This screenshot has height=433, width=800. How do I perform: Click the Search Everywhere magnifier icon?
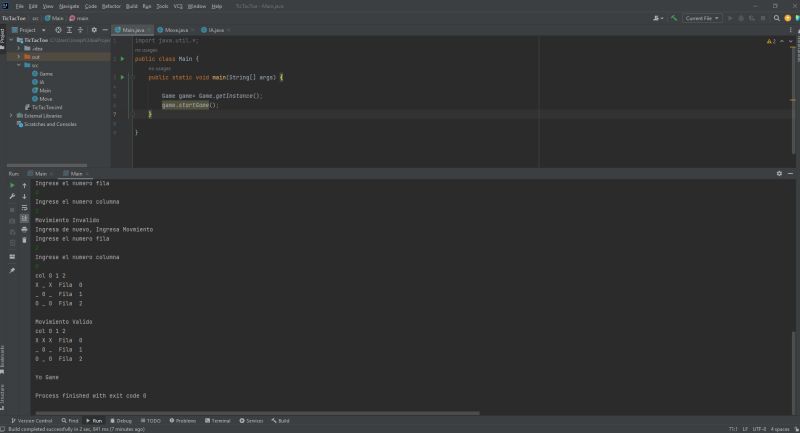tap(778, 18)
